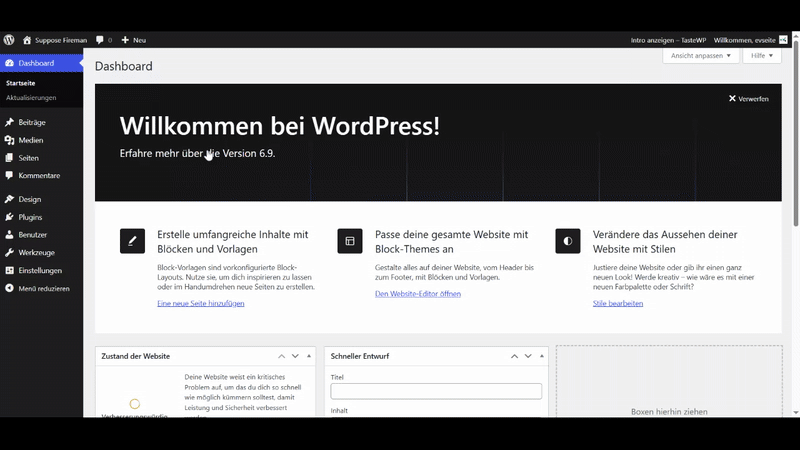This screenshot has width=800, height=450.
Task: Move Zustand der Website box down
Action: pyautogui.click(x=295, y=356)
